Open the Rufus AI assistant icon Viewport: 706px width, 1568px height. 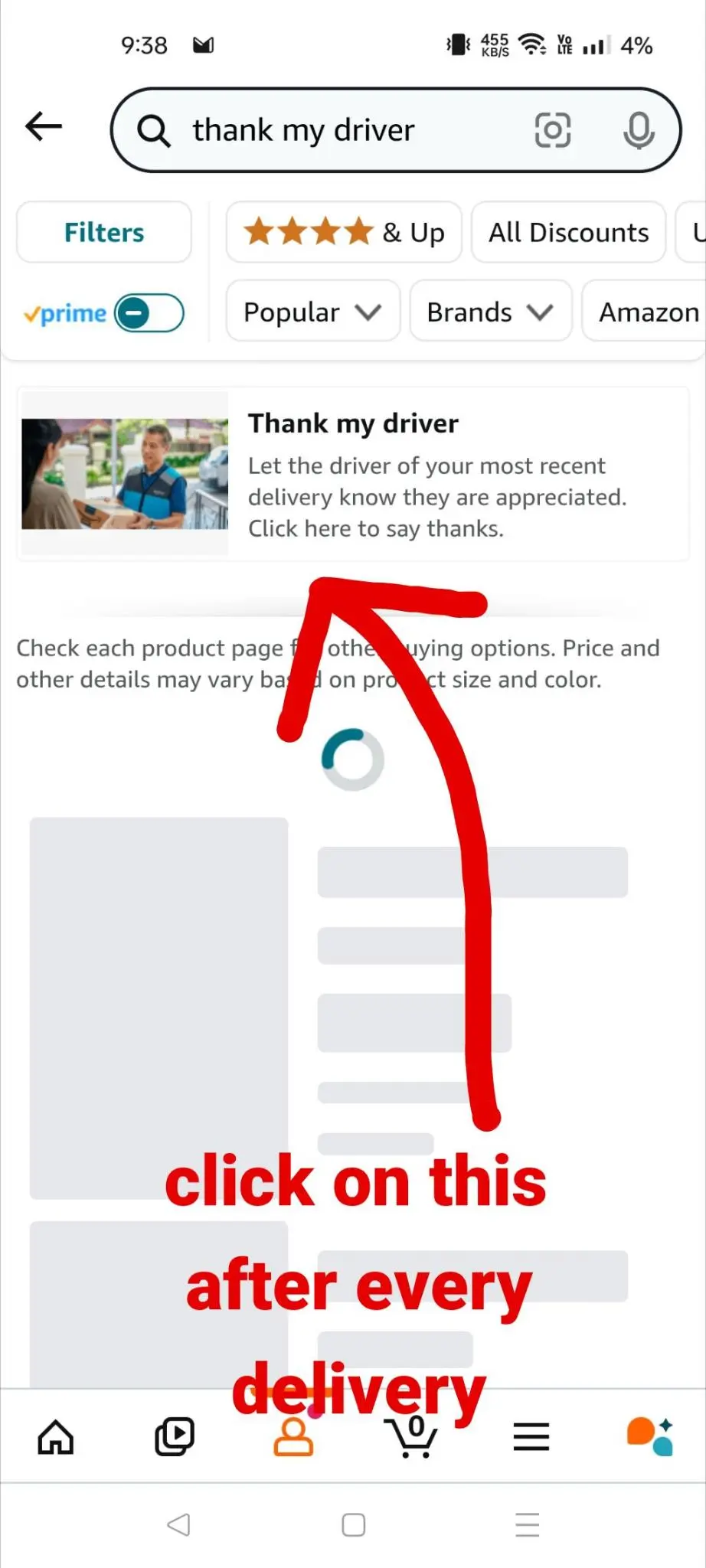(x=650, y=1437)
